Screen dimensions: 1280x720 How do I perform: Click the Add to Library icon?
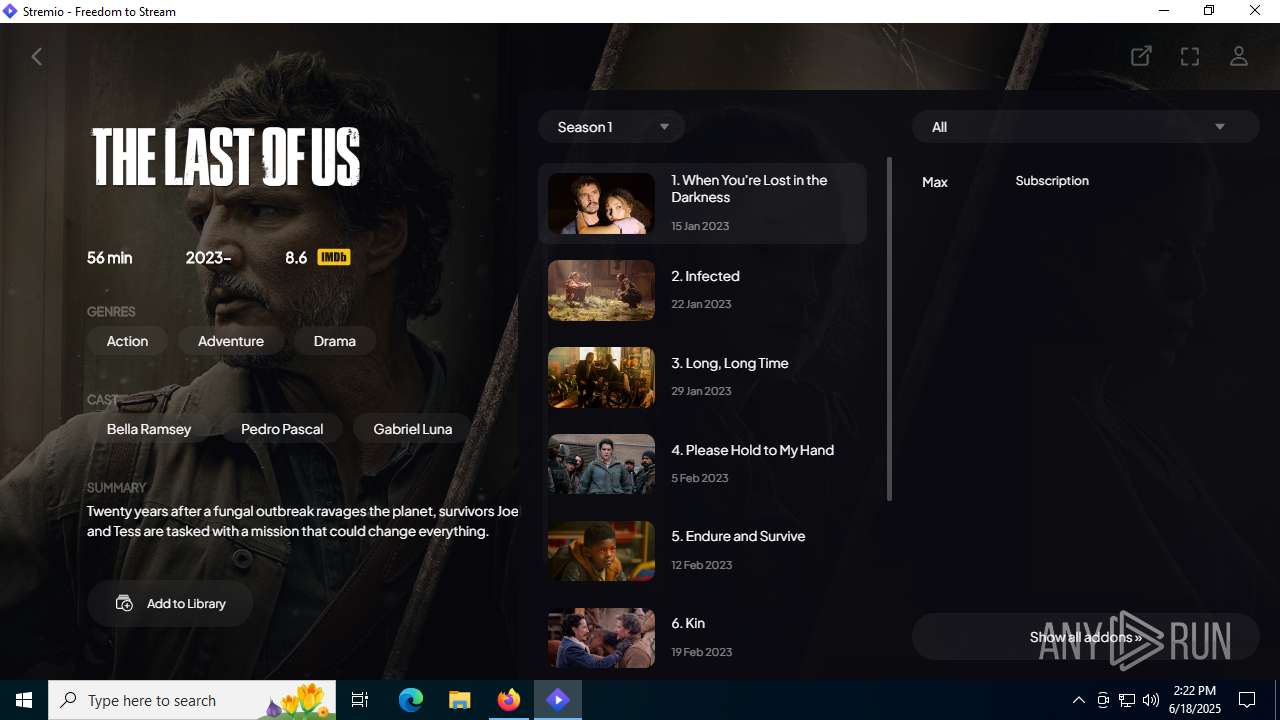[x=124, y=604]
